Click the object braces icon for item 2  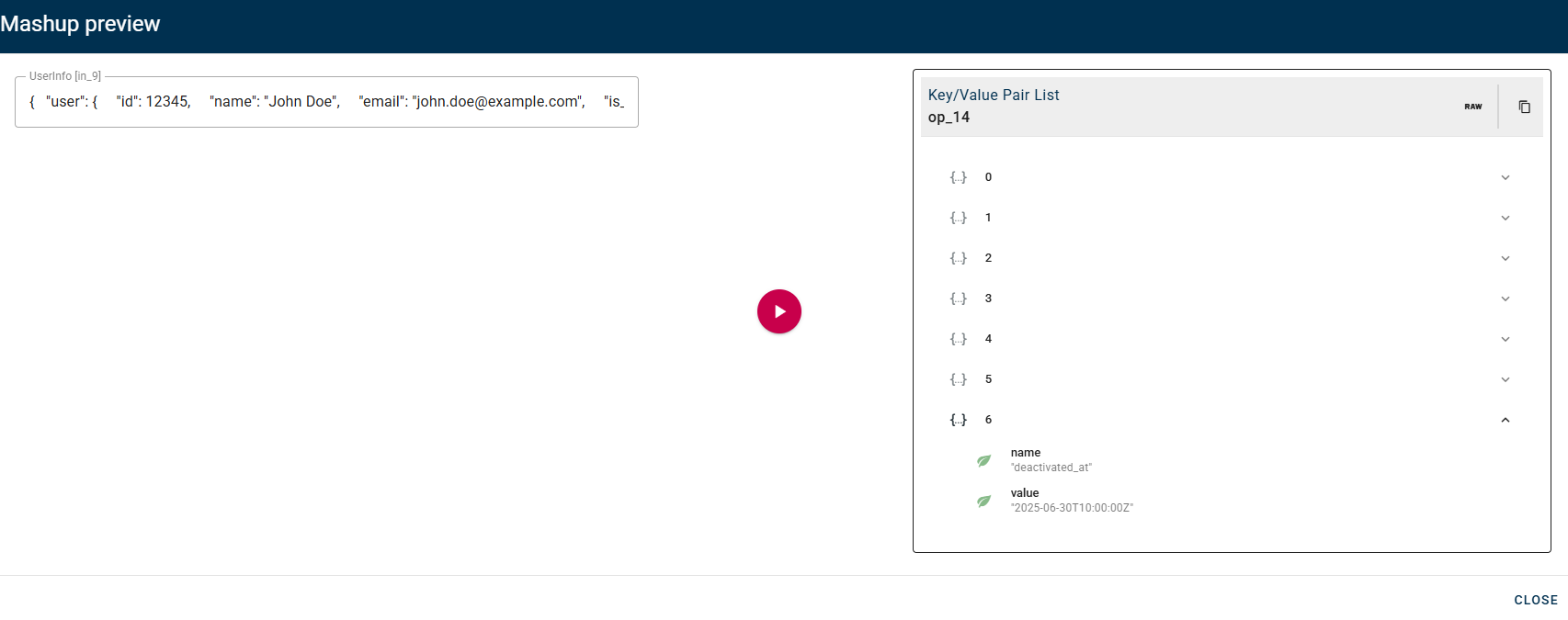(959, 258)
